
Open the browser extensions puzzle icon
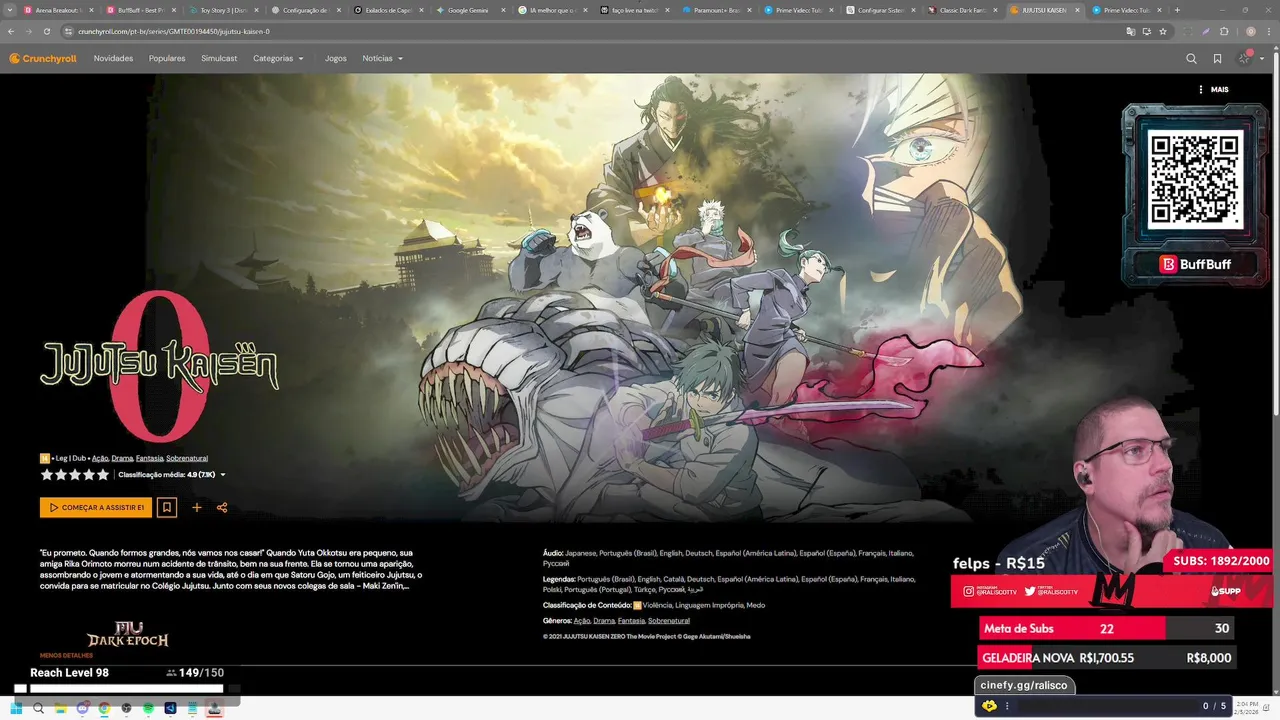[x=1224, y=31]
